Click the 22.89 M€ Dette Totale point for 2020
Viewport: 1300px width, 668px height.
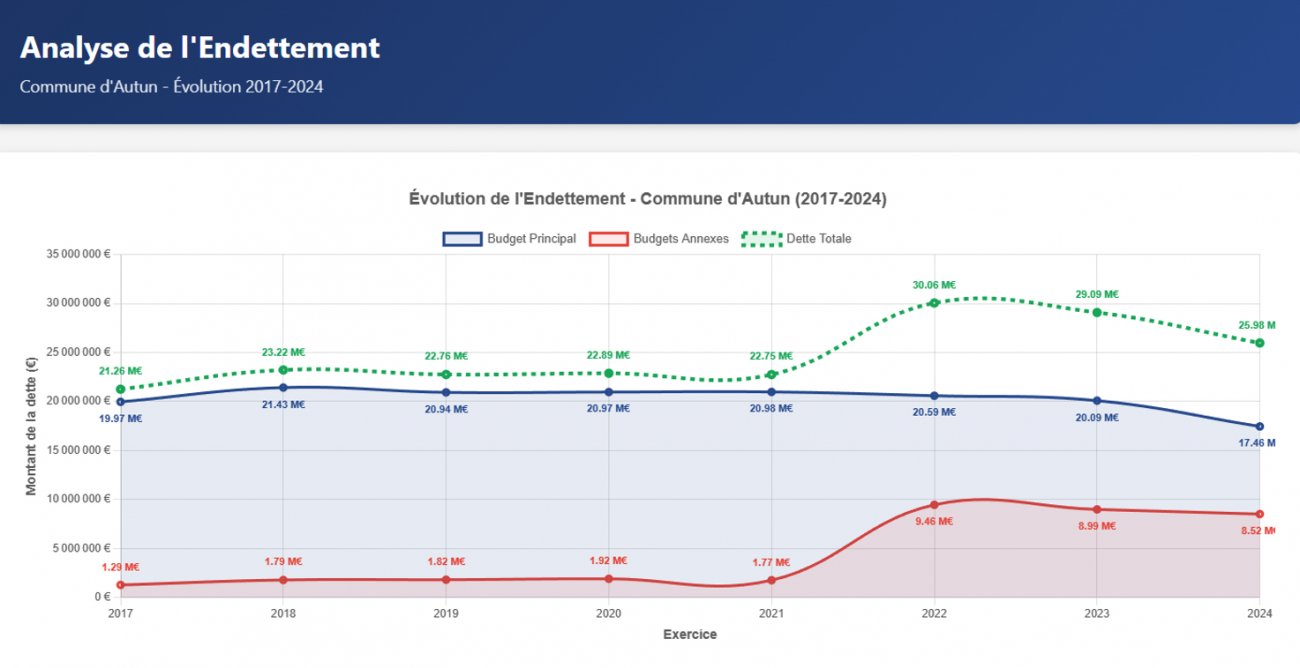[x=609, y=373]
